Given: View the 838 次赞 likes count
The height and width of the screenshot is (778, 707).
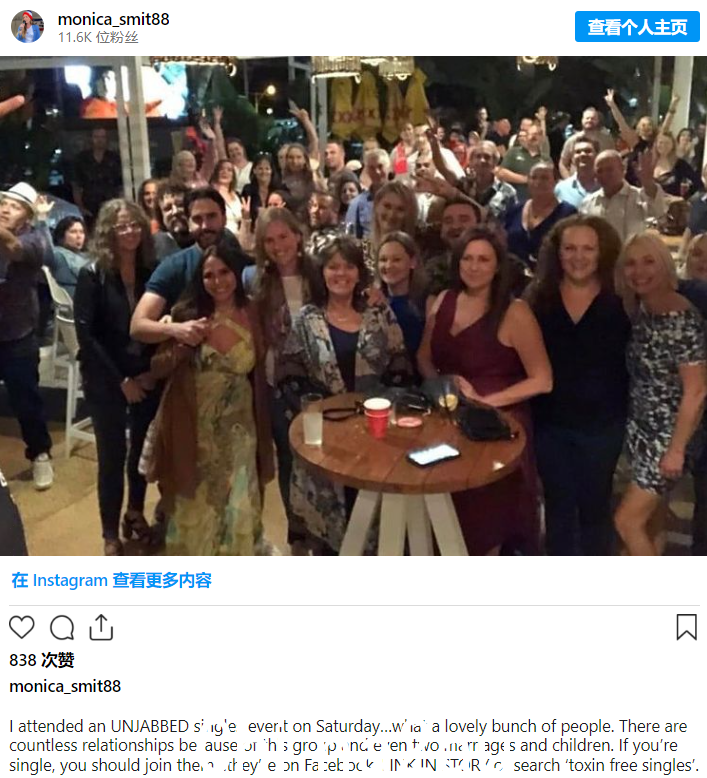Looking at the screenshot, I should pyautogui.click(x=42, y=660).
